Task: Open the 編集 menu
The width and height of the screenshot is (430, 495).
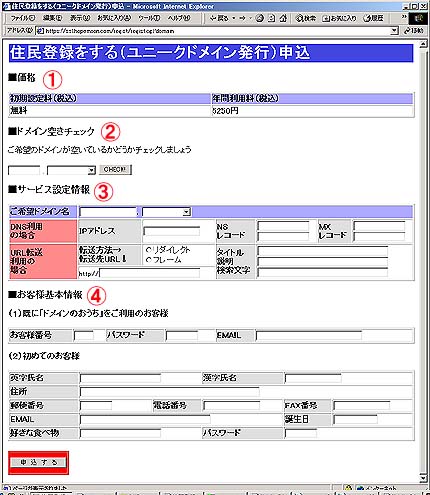Action: coord(53,18)
